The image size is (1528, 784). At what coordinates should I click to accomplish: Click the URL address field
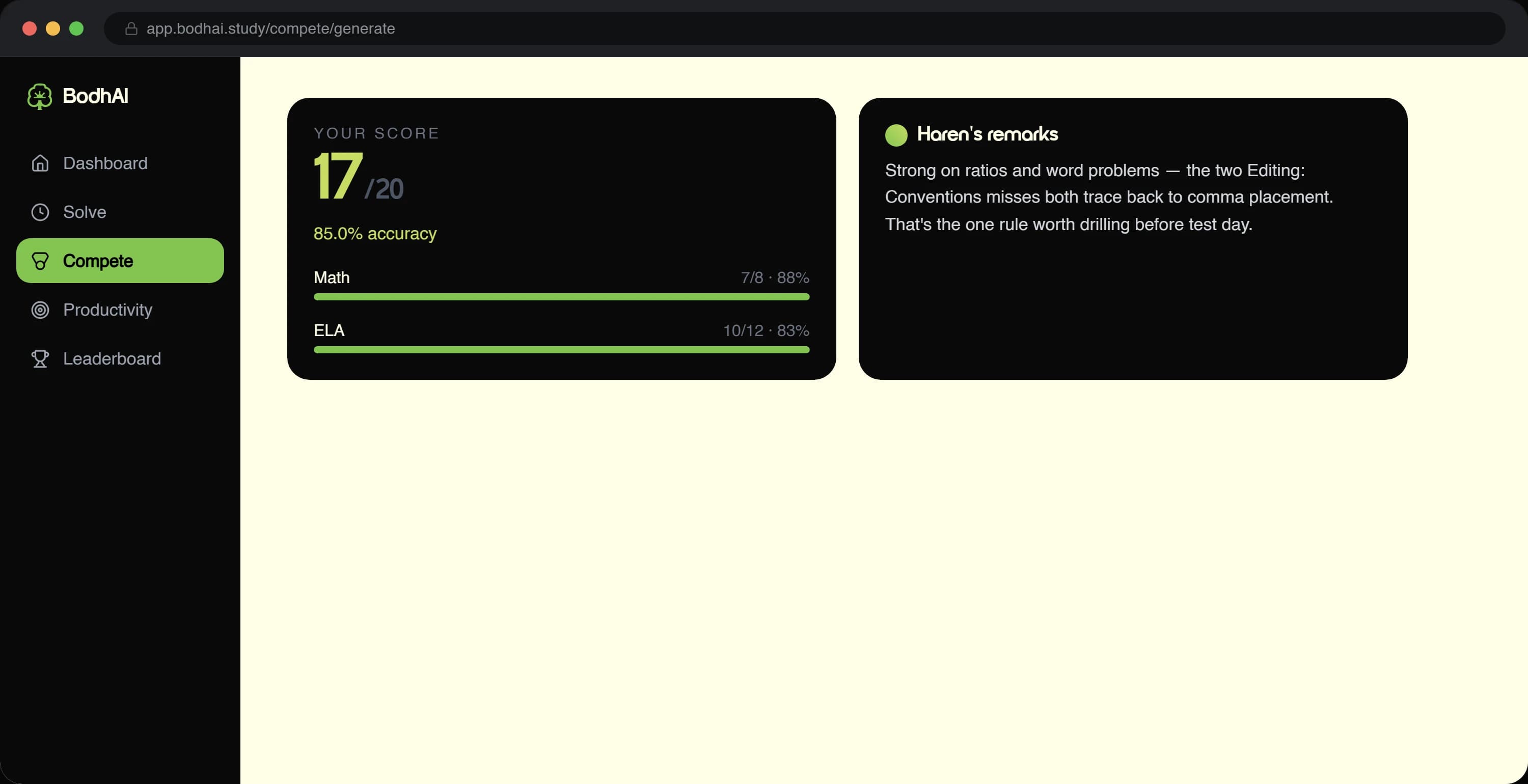804,29
